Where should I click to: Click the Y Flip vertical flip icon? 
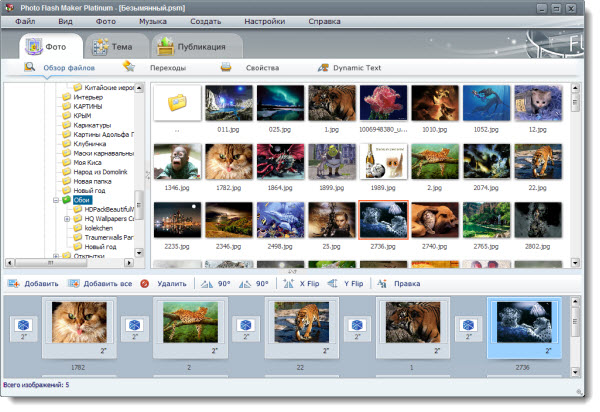click(333, 284)
